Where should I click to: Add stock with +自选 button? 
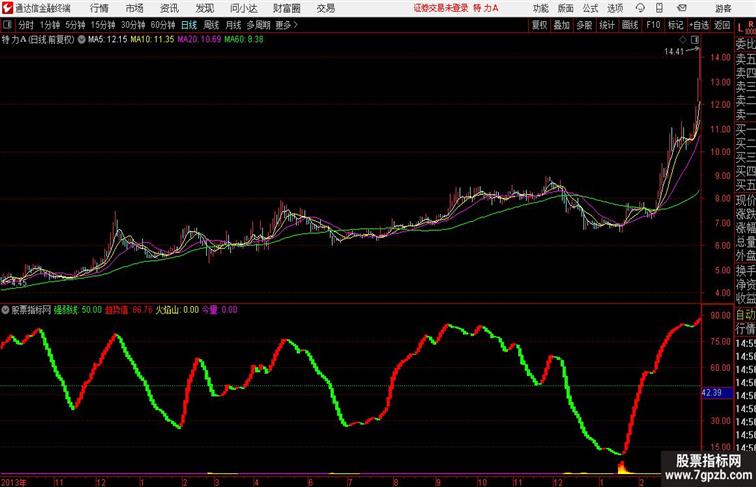tap(699, 25)
